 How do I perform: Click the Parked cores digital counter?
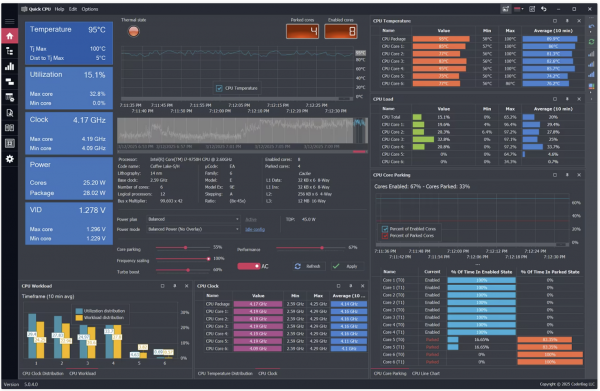(x=303, y=31)
